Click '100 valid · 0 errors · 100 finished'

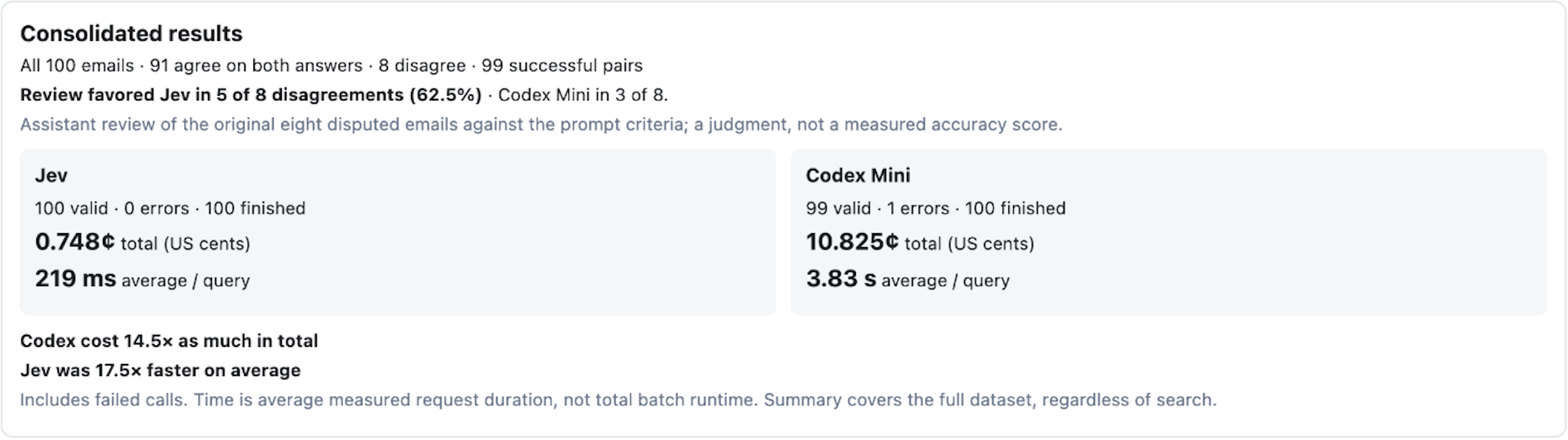170,208
